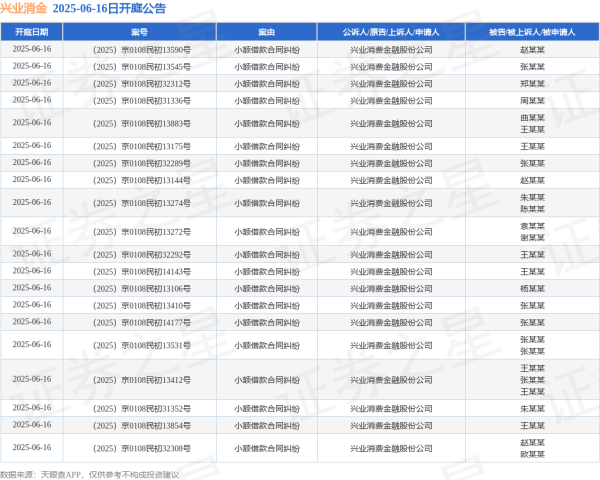600x480 pixels.
Task: Click 小额借款合同纠纷 in the 13545号 row
Action: click(267, 67)
